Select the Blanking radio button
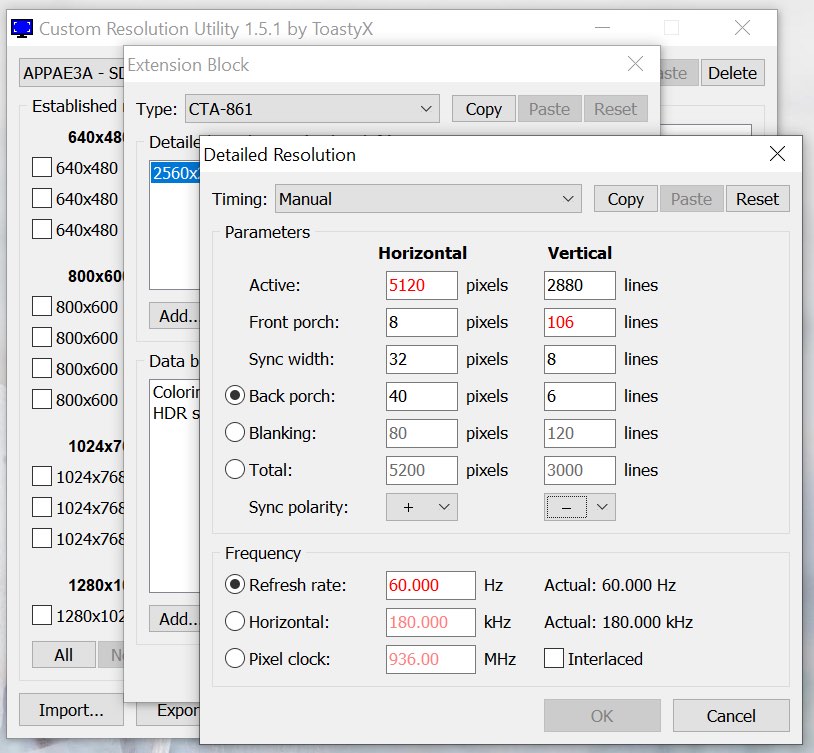Image resolution: width=814 pixels, height=753 pixels. (235, 433)
